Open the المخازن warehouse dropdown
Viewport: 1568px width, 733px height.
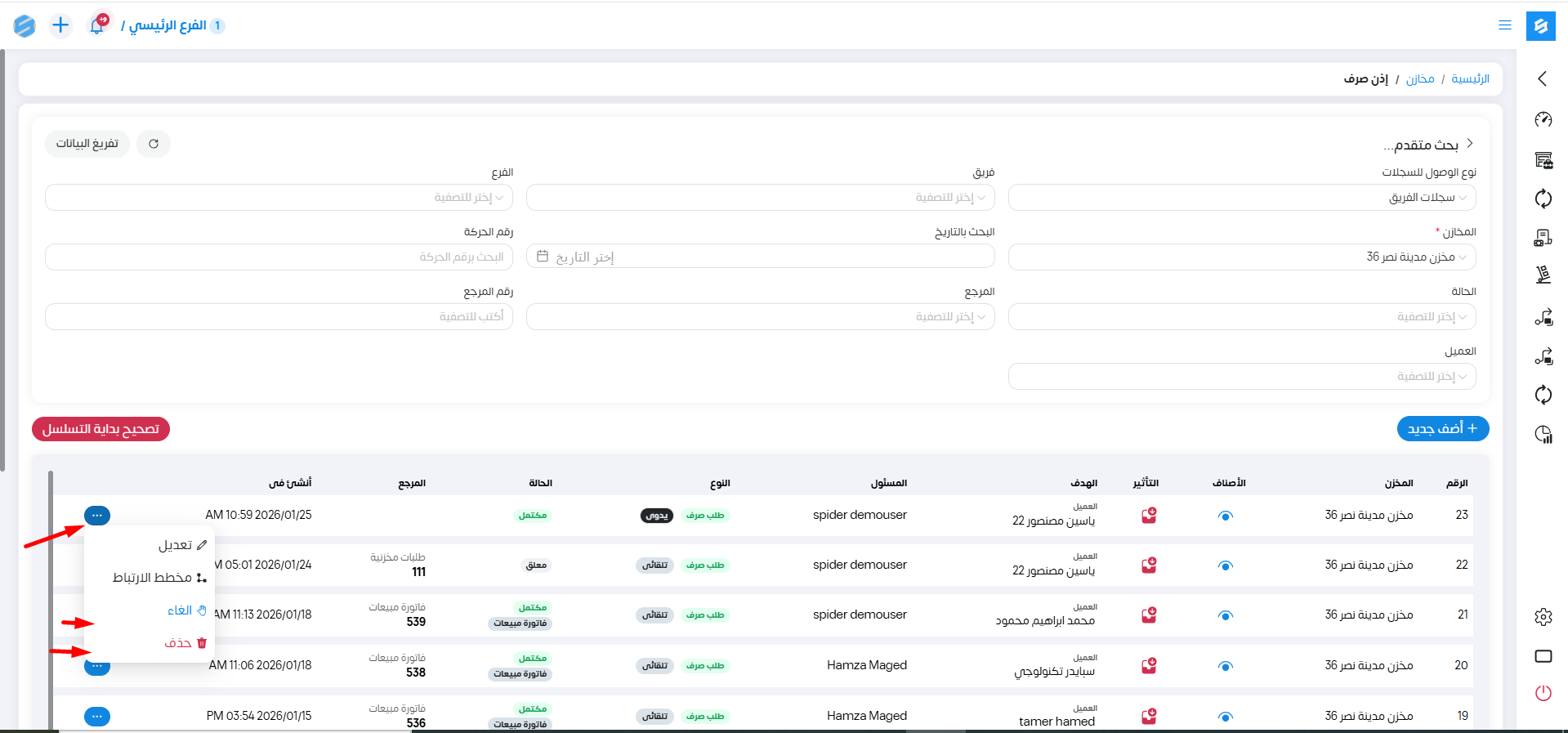(1241, 257)
